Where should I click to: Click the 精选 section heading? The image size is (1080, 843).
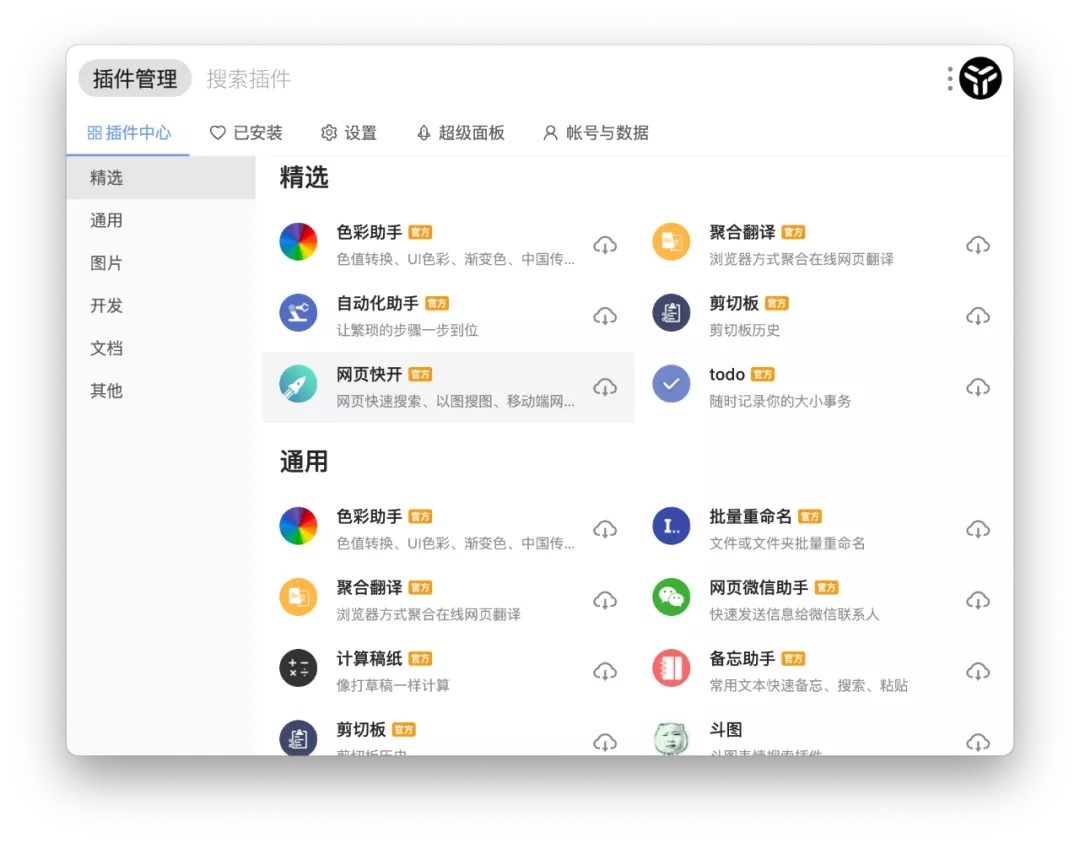tap(304, 178)
